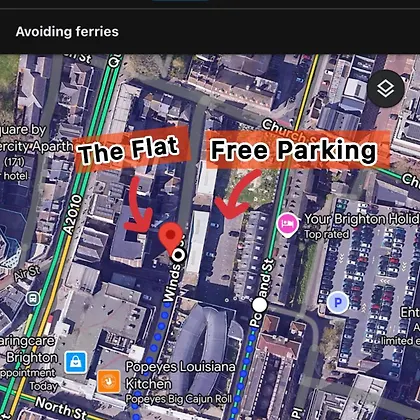Tap the blue shopping bag icon
Viewport: 420px width, 420px height.
(x=76, y=362)
